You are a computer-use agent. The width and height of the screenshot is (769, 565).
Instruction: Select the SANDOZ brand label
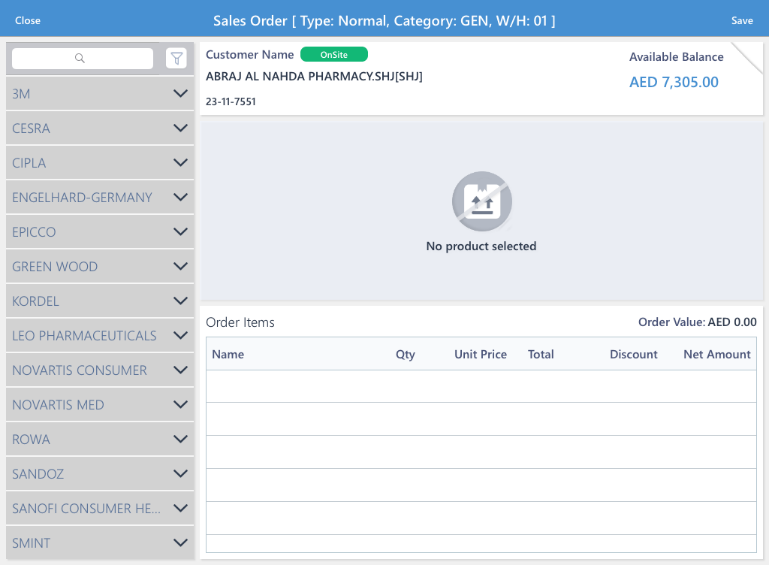38,474
